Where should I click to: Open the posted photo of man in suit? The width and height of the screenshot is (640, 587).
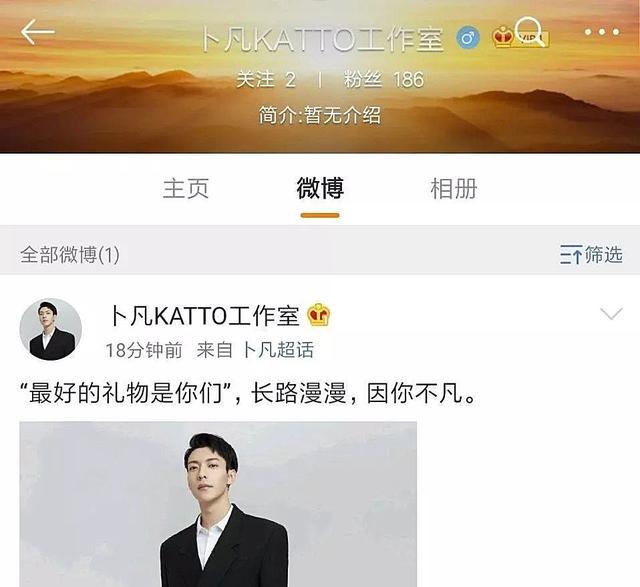pos(218,504)
